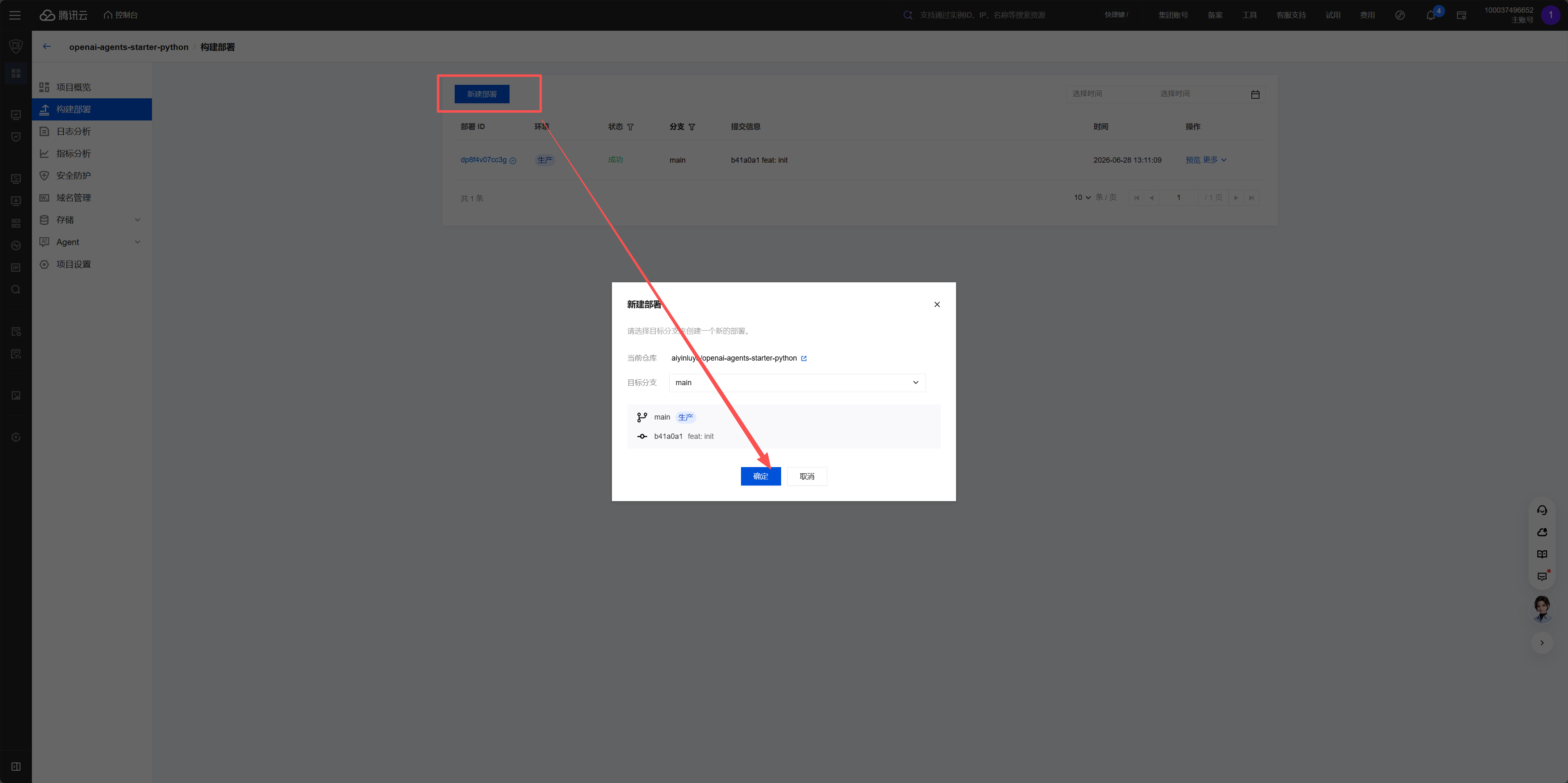
Task: Expand the 存储 sidebar group
Action: pyautogui.click(x=92, y=220)
